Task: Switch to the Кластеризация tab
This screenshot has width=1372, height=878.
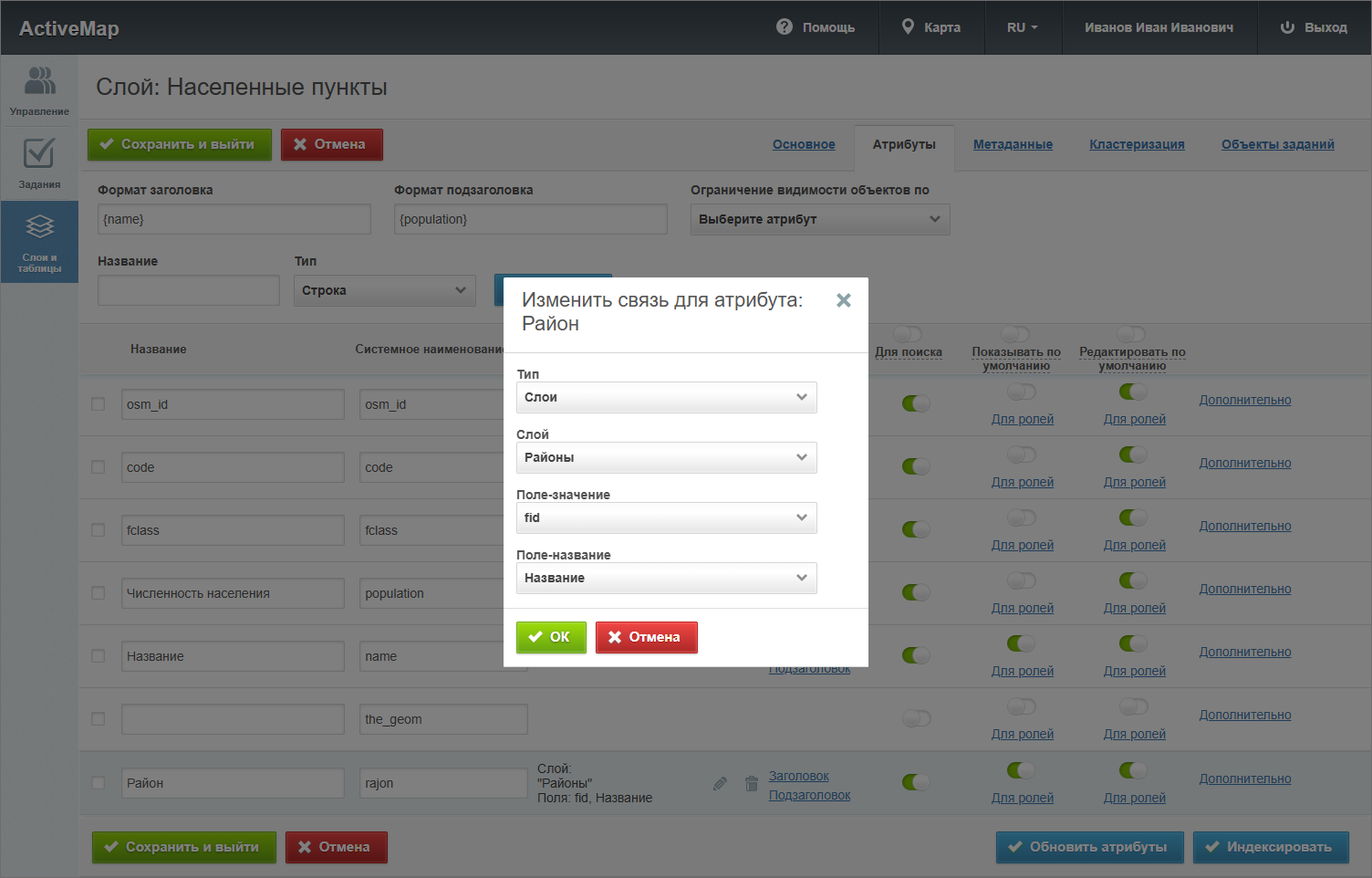Action: click(1137, 144)
